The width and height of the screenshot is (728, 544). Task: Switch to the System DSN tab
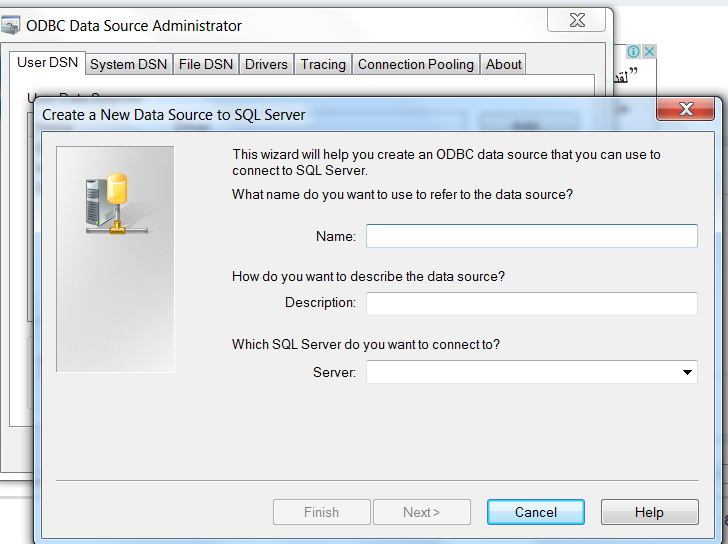pyautogui.click(x=129, y=64)
